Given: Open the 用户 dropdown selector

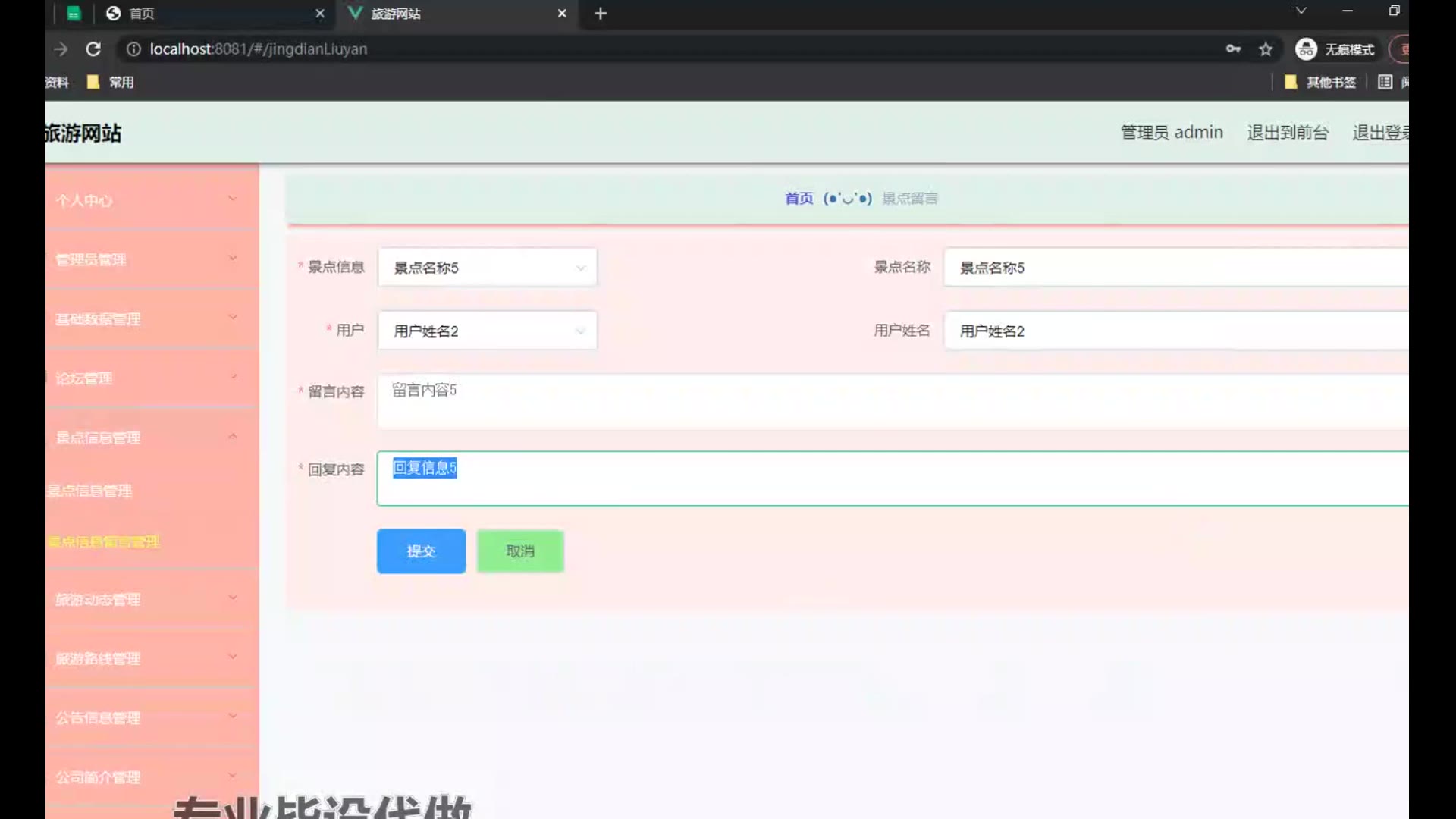Looking at the screenshot, I should coord(488,331).
